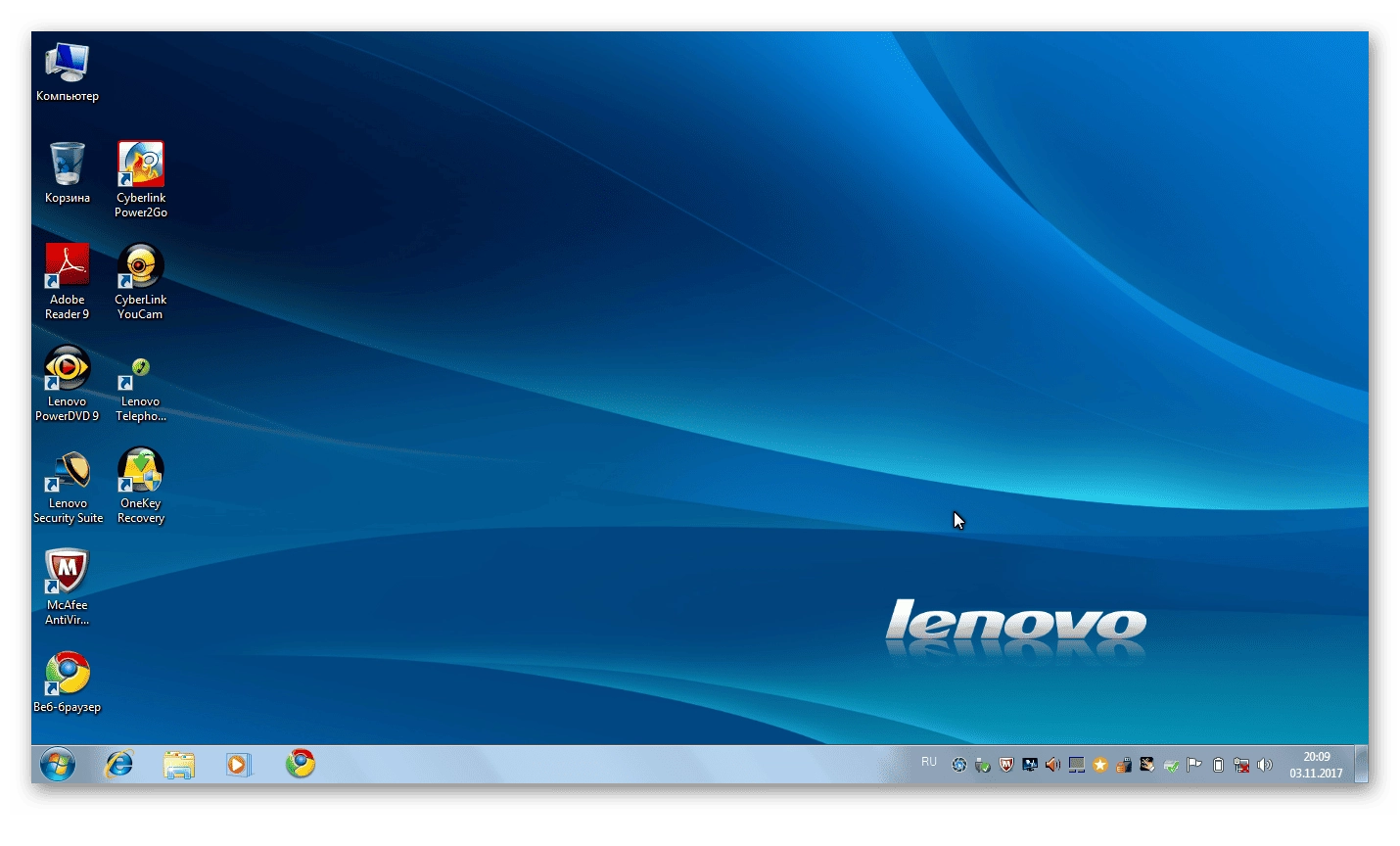Image resolution: width=1400 pixels, height=846 pixels.
Task: Launch Chrome from the taskbar
Action: click(x=301, y=764)
